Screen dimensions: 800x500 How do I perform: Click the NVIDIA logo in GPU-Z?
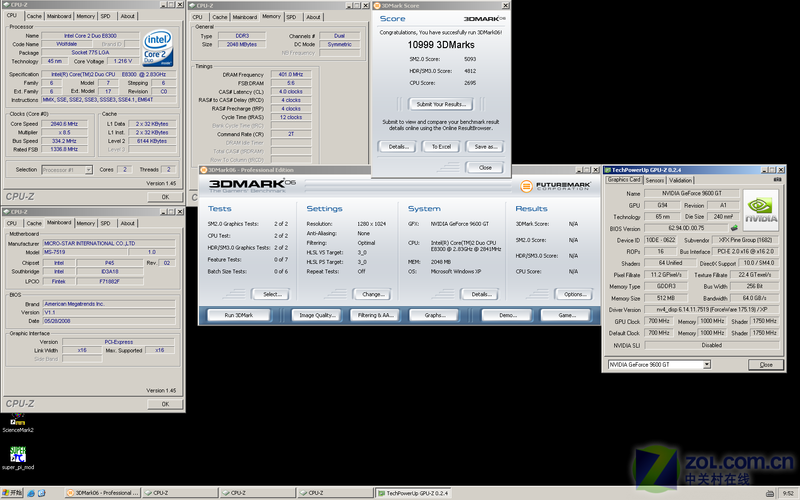pyautogui.click(x=760, y=210)
